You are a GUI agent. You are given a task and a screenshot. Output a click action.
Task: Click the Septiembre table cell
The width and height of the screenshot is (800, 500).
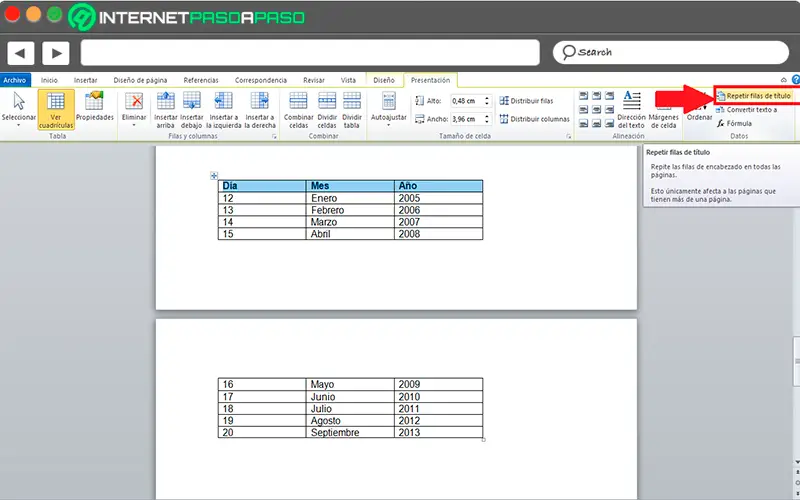click(350, 433)
